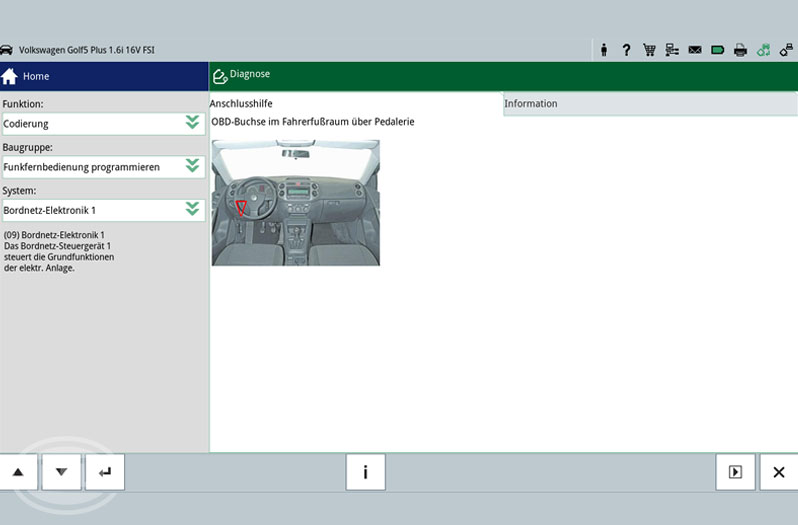Click the person/user icon in top bar

604,50
